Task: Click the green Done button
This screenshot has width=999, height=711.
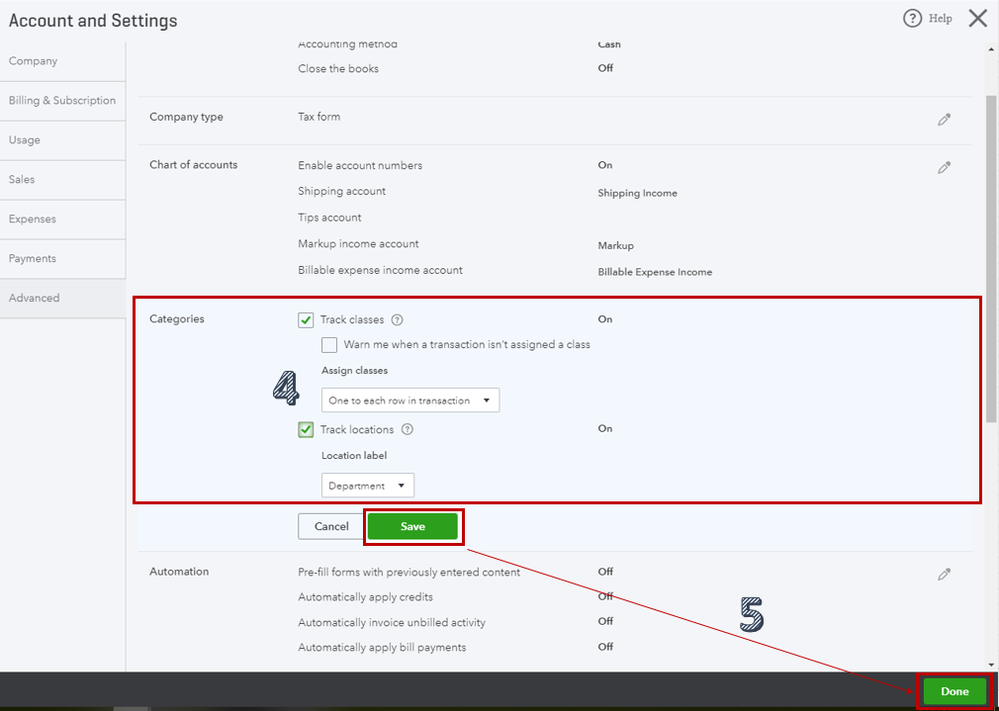Action: tap(954, 691)
